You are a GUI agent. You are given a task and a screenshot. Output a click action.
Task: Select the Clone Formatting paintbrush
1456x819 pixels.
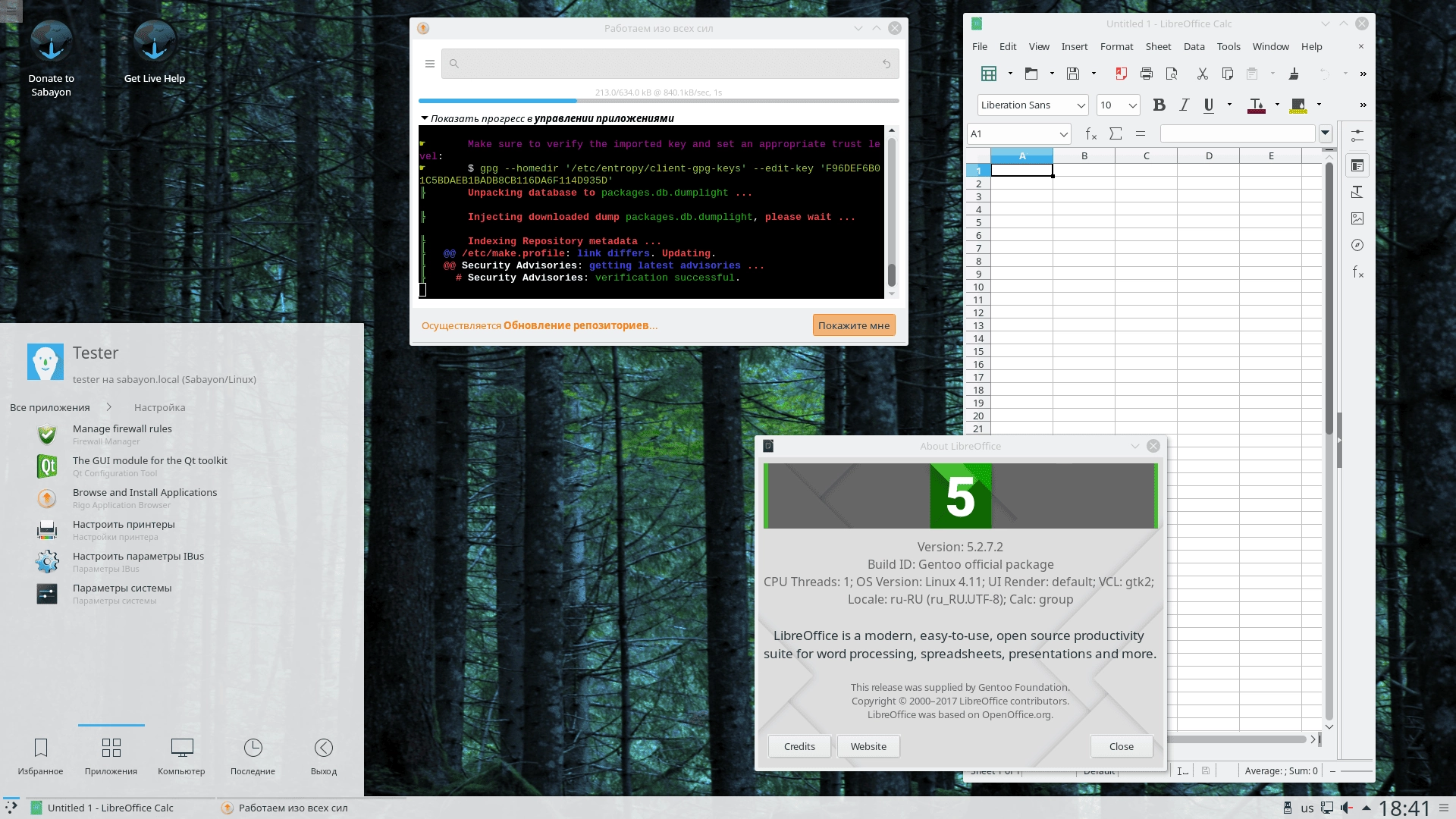[x=1294, y=74]
